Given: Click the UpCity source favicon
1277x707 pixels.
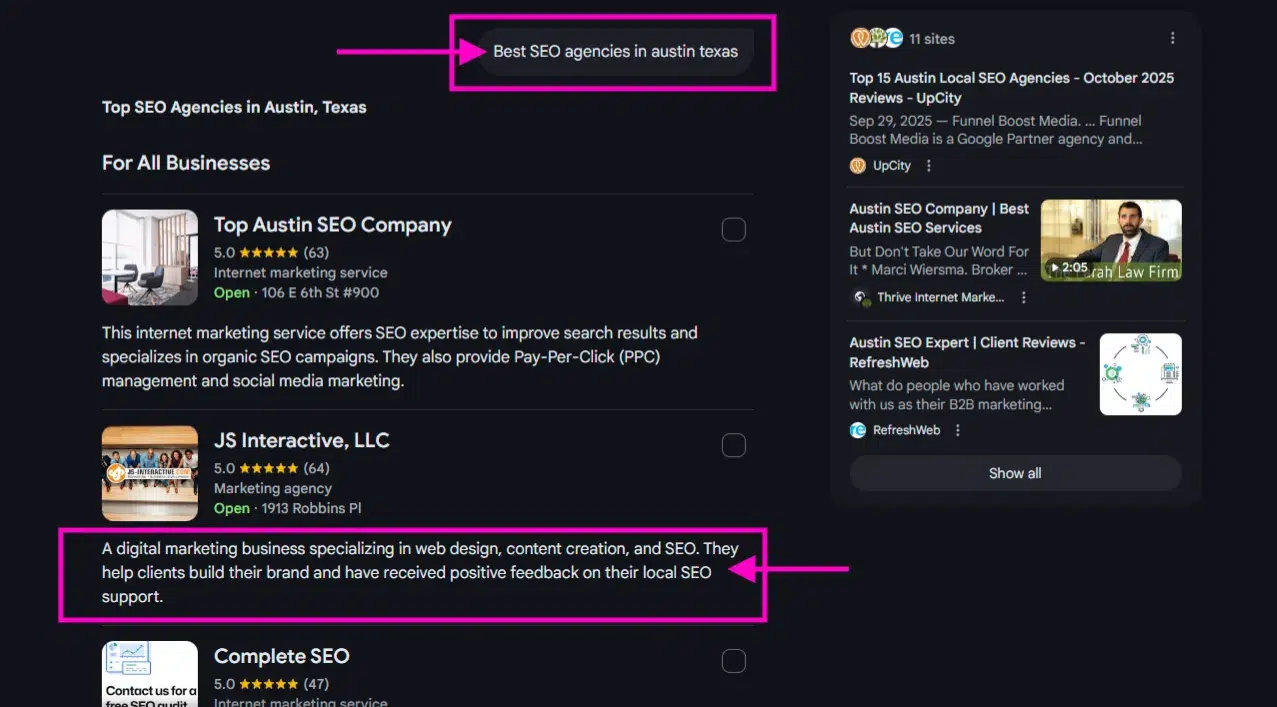Looking at the screenshot, I should 857,166.
